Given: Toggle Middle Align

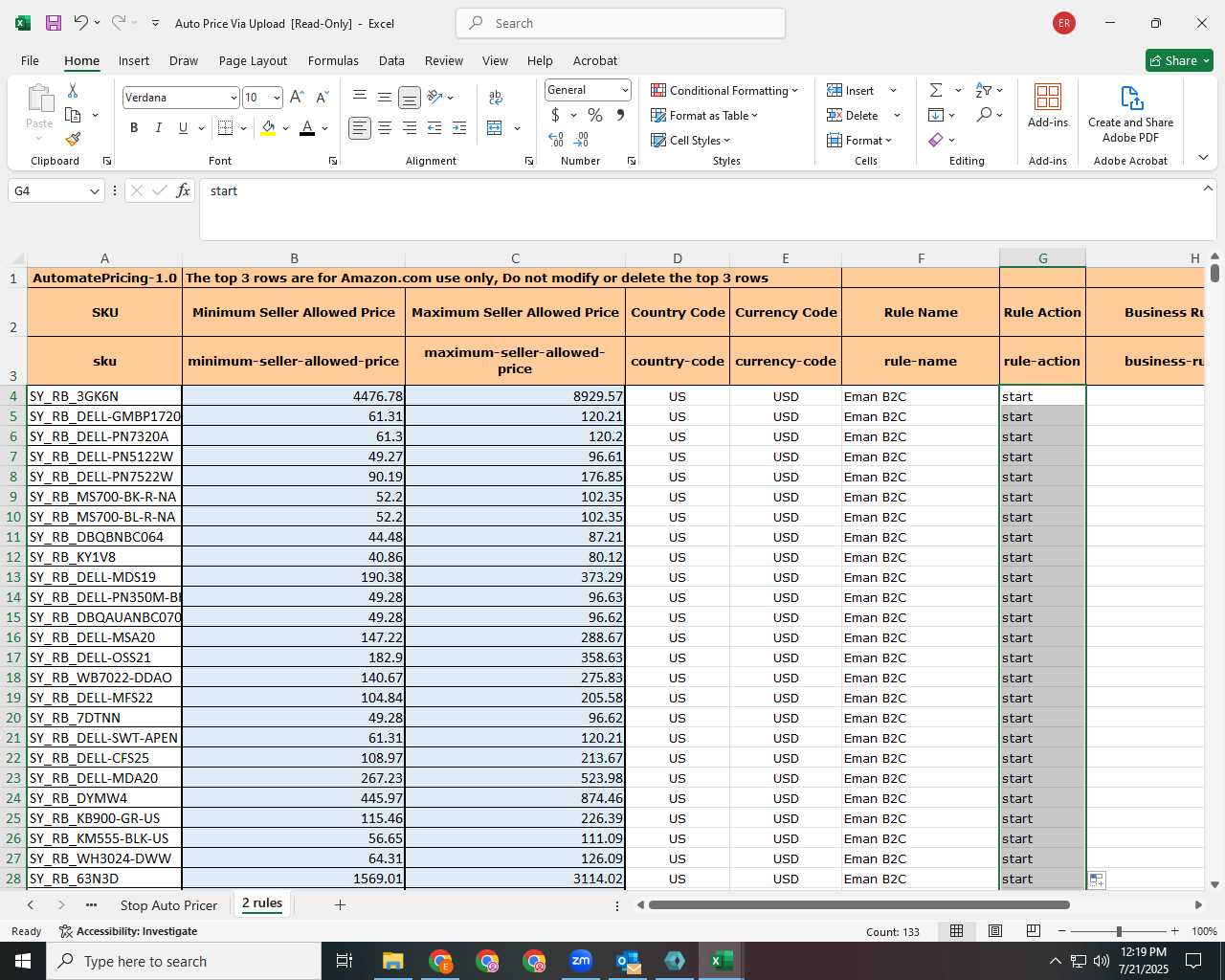Looking at the screenshot, I should click(x=384, y=97).
